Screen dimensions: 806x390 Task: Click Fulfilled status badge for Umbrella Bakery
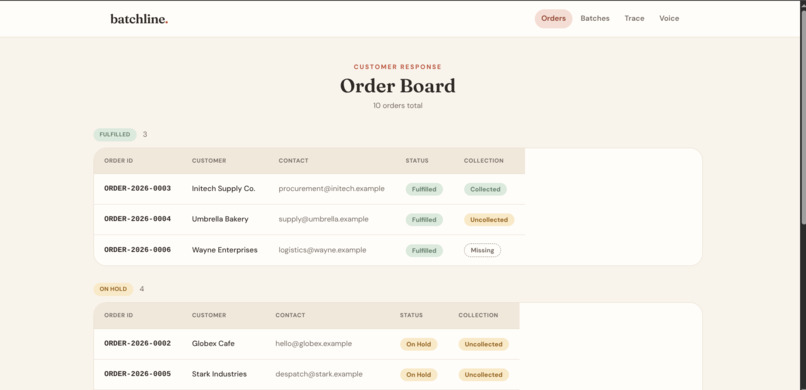424,220
